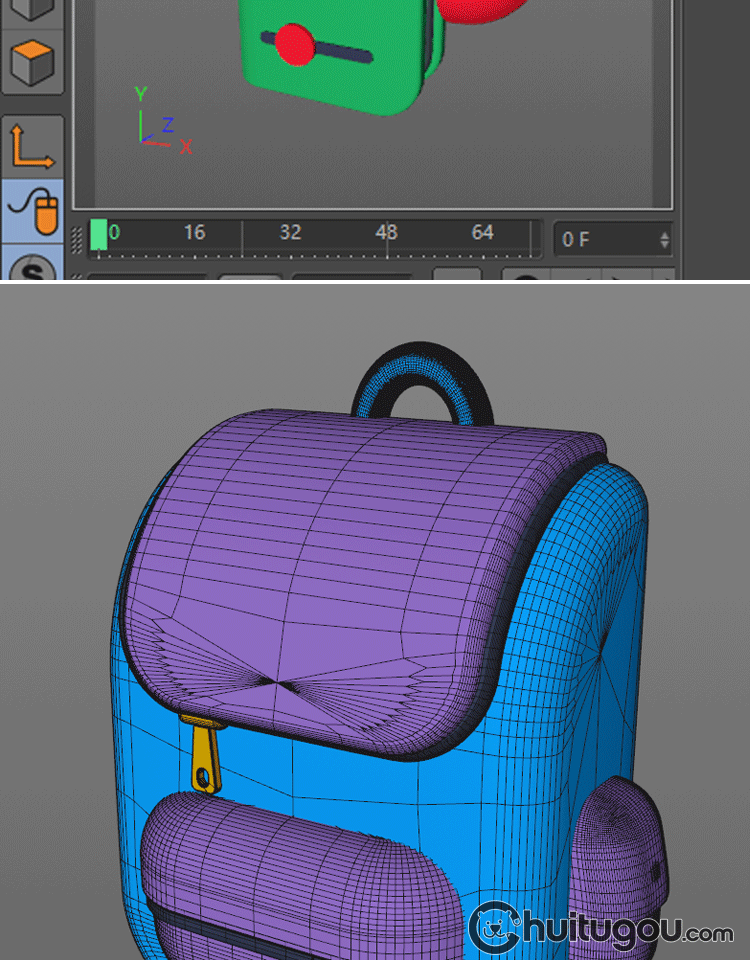Jump to frame 48 on the timeline
This screenshot has height=960, width=750.
(x=386, y=233)
